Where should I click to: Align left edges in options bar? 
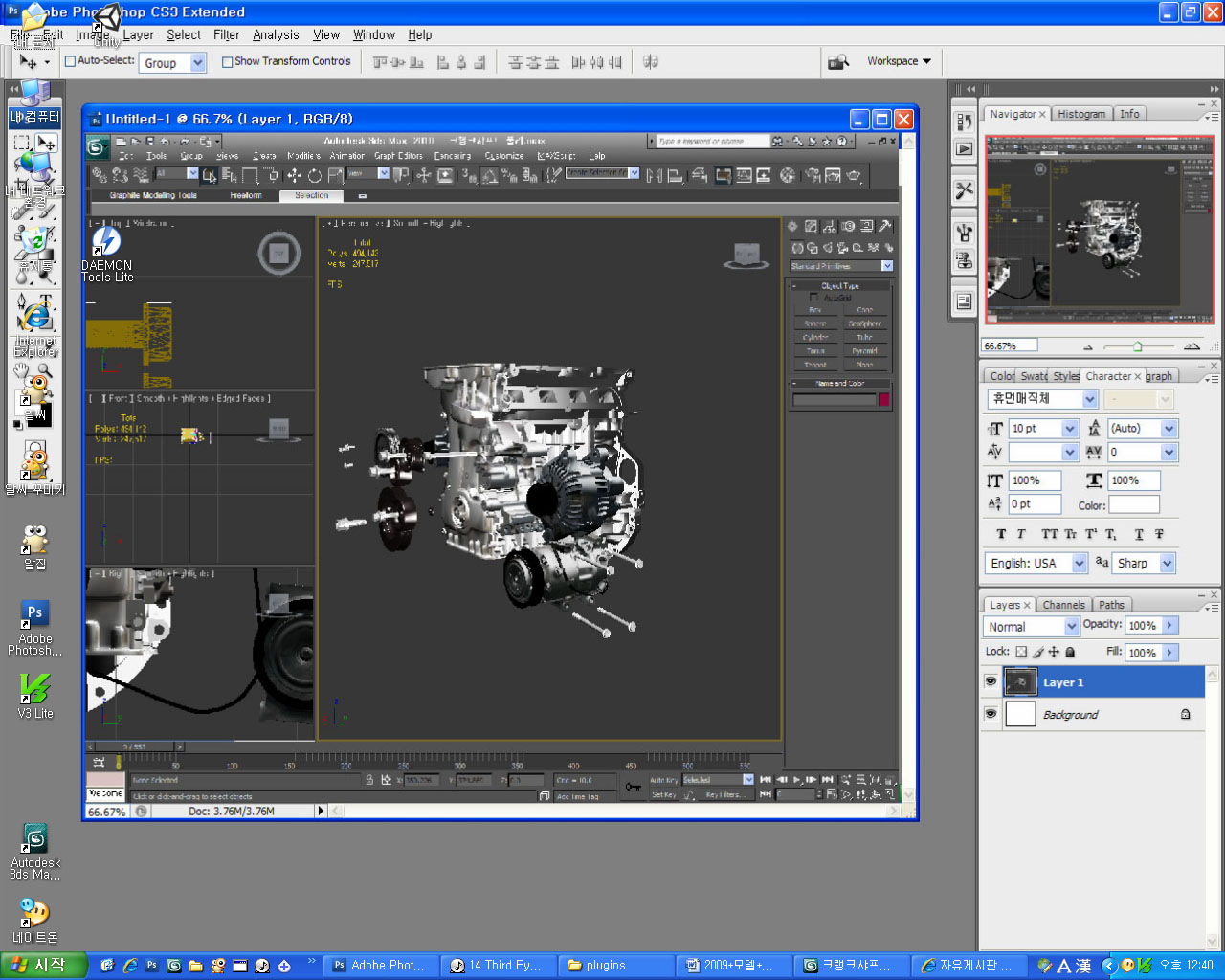click(x=443, y=62)
